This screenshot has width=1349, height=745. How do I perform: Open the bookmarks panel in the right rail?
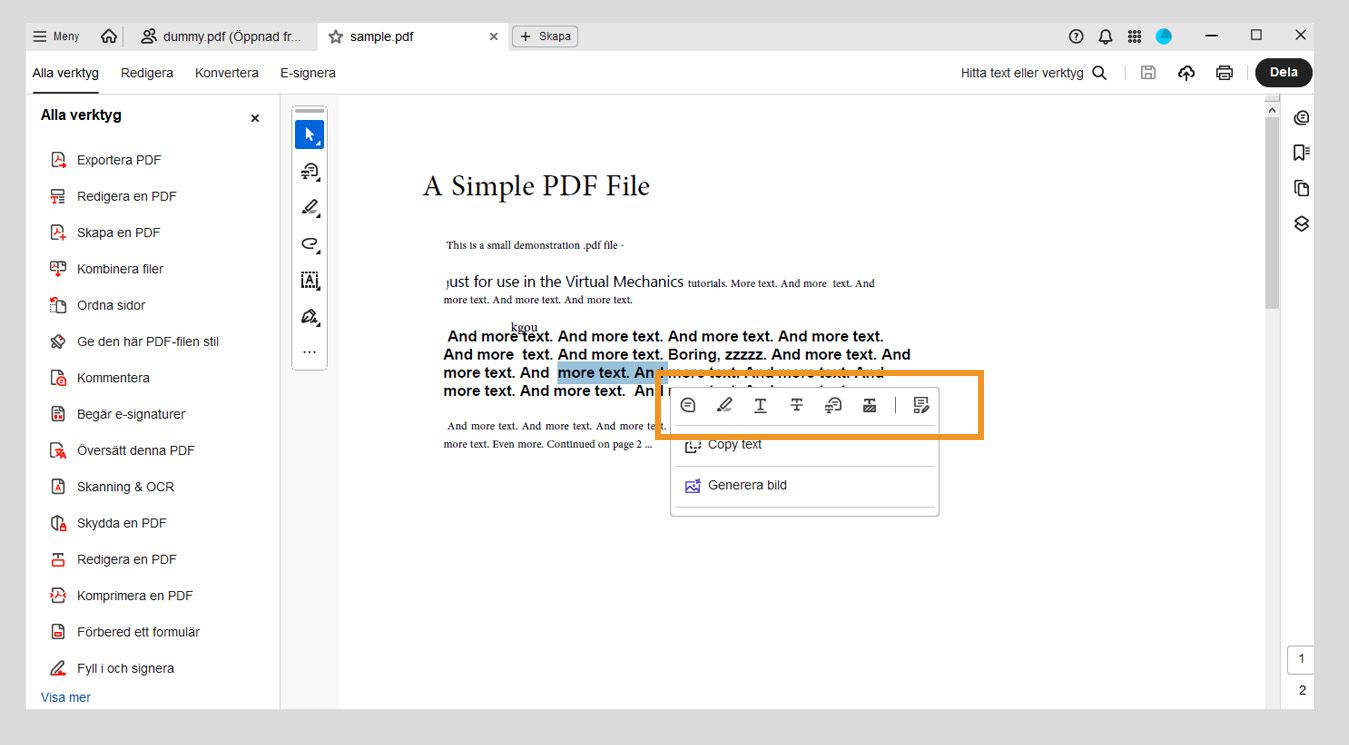click(1301, 153)
